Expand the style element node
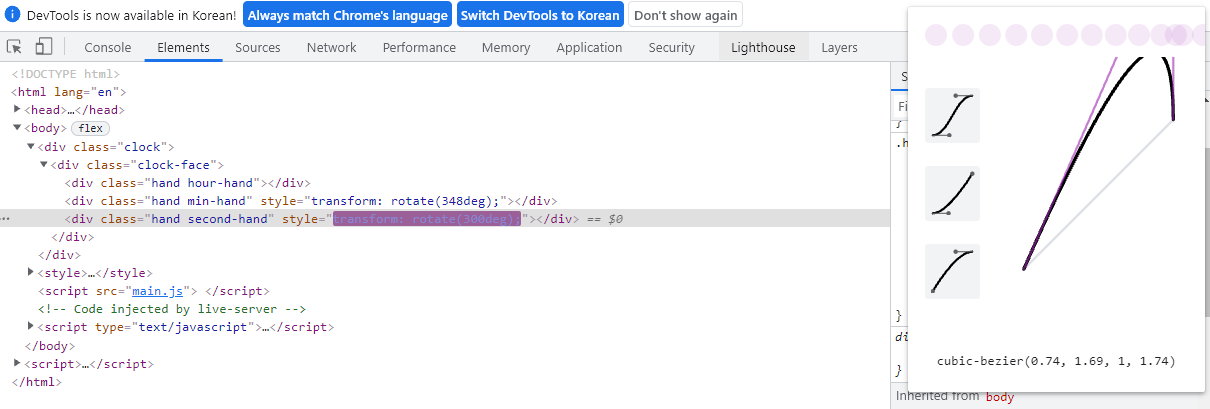 click(30, 272)
